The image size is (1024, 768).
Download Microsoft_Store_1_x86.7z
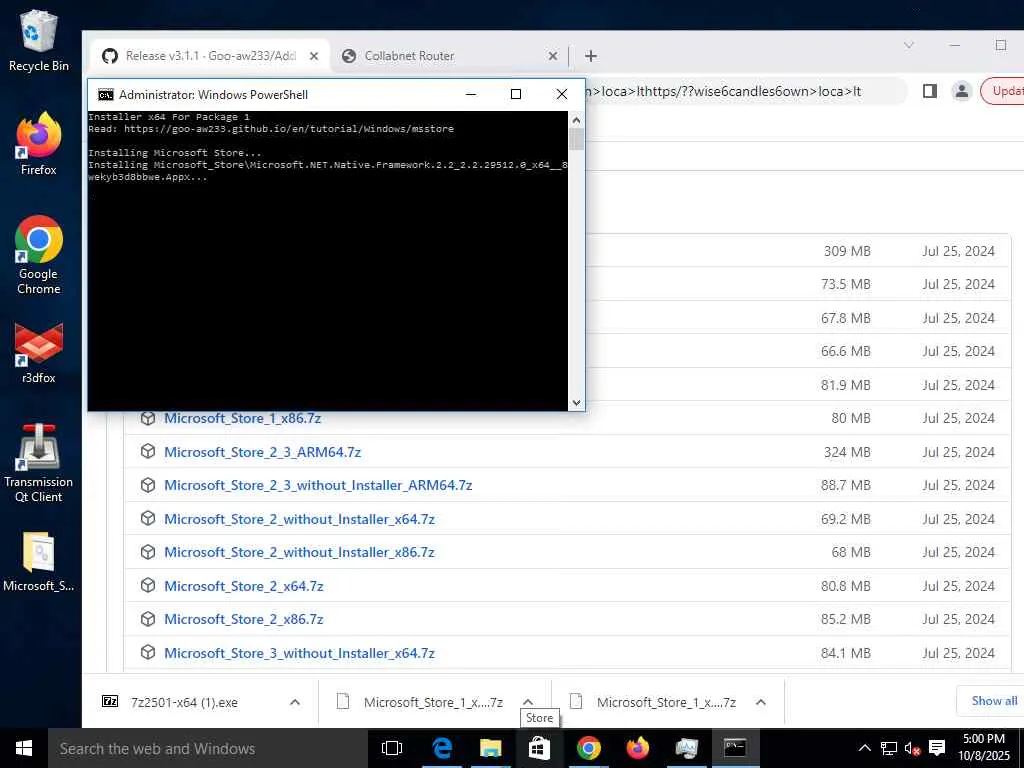coord(242,418)
